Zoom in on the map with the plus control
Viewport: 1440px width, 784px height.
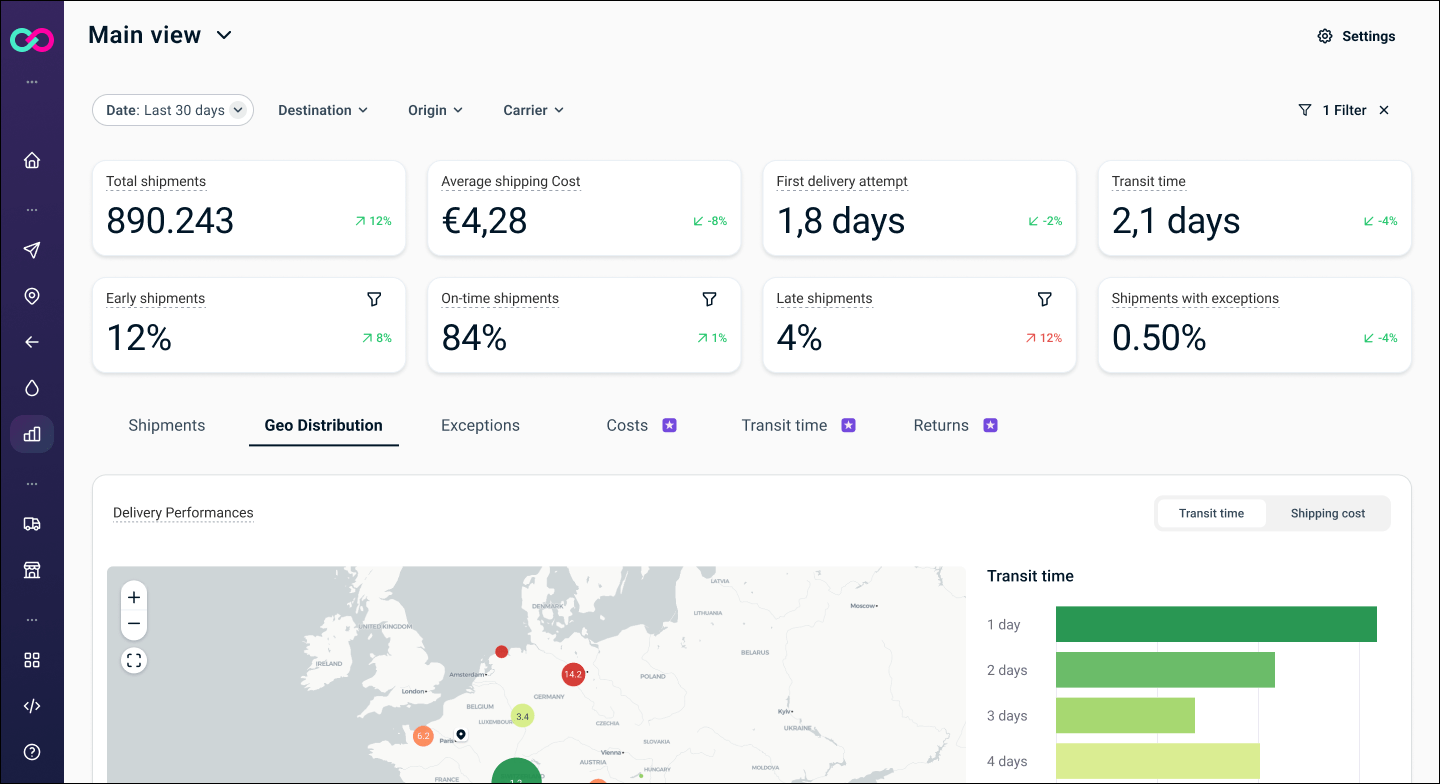tap(134, 597)
